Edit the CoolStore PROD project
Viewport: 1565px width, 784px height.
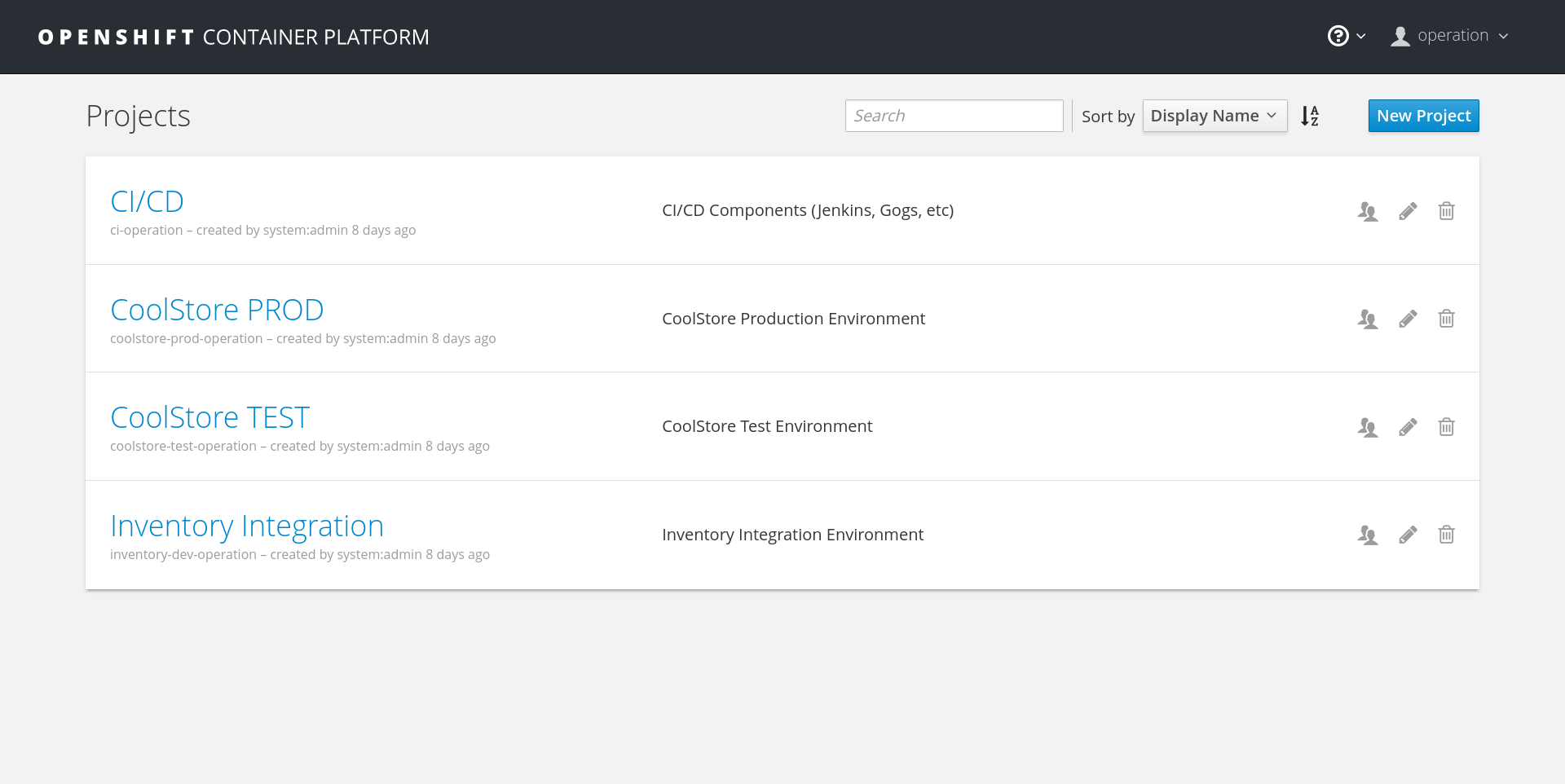click(x=1408, y=319)
